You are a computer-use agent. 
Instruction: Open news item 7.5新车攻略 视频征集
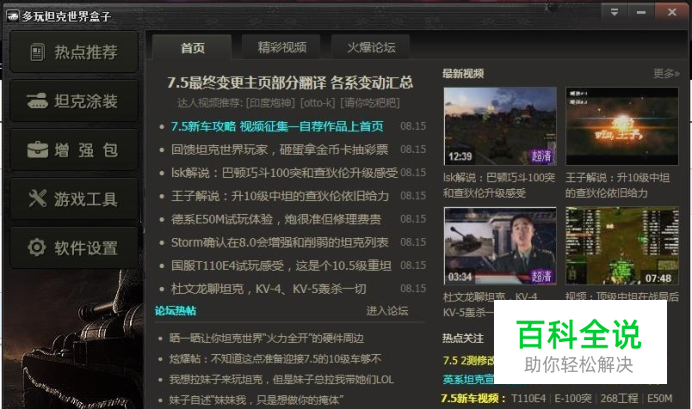[277, 127]
